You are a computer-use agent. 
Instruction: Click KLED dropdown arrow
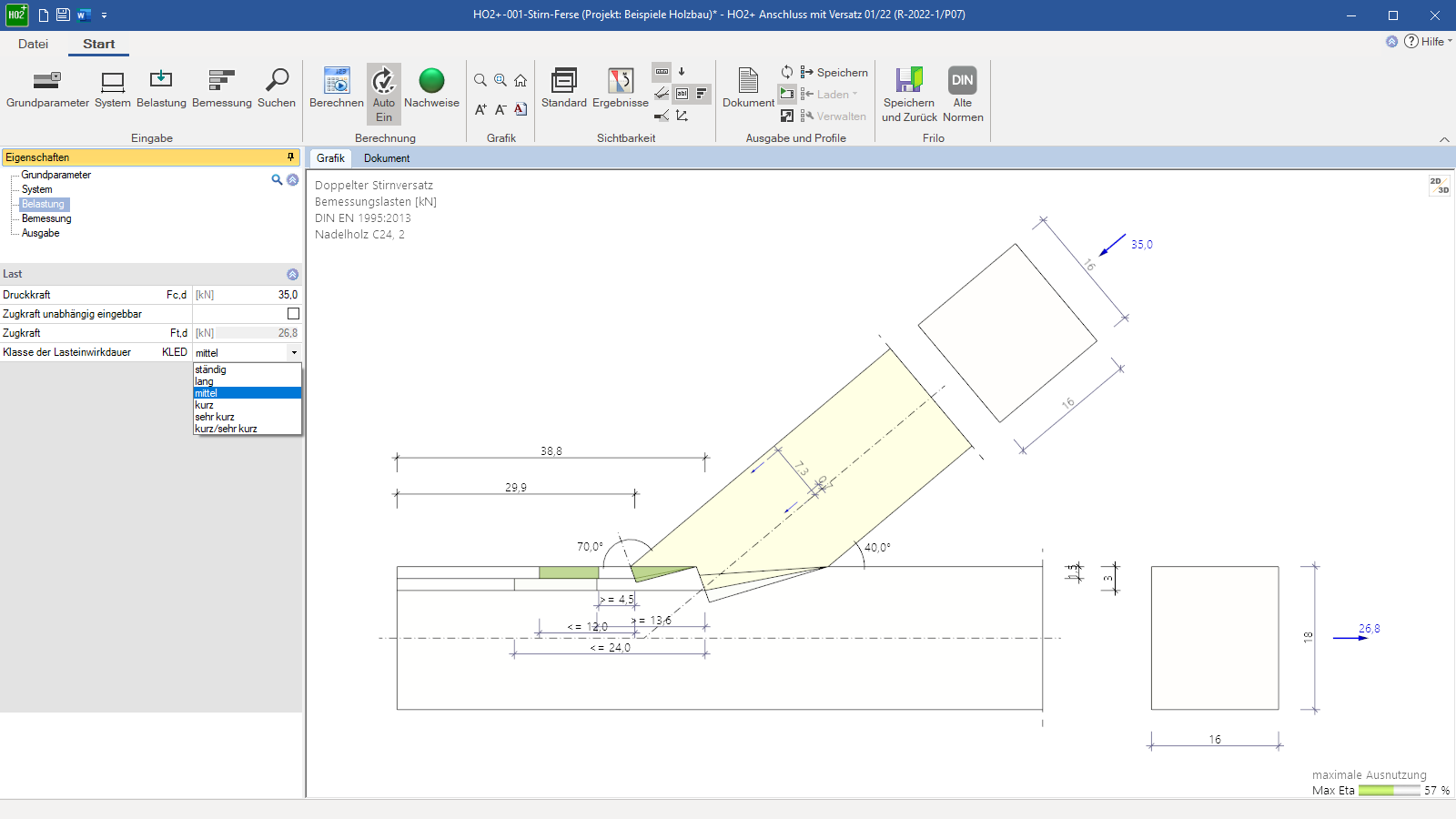294,352
